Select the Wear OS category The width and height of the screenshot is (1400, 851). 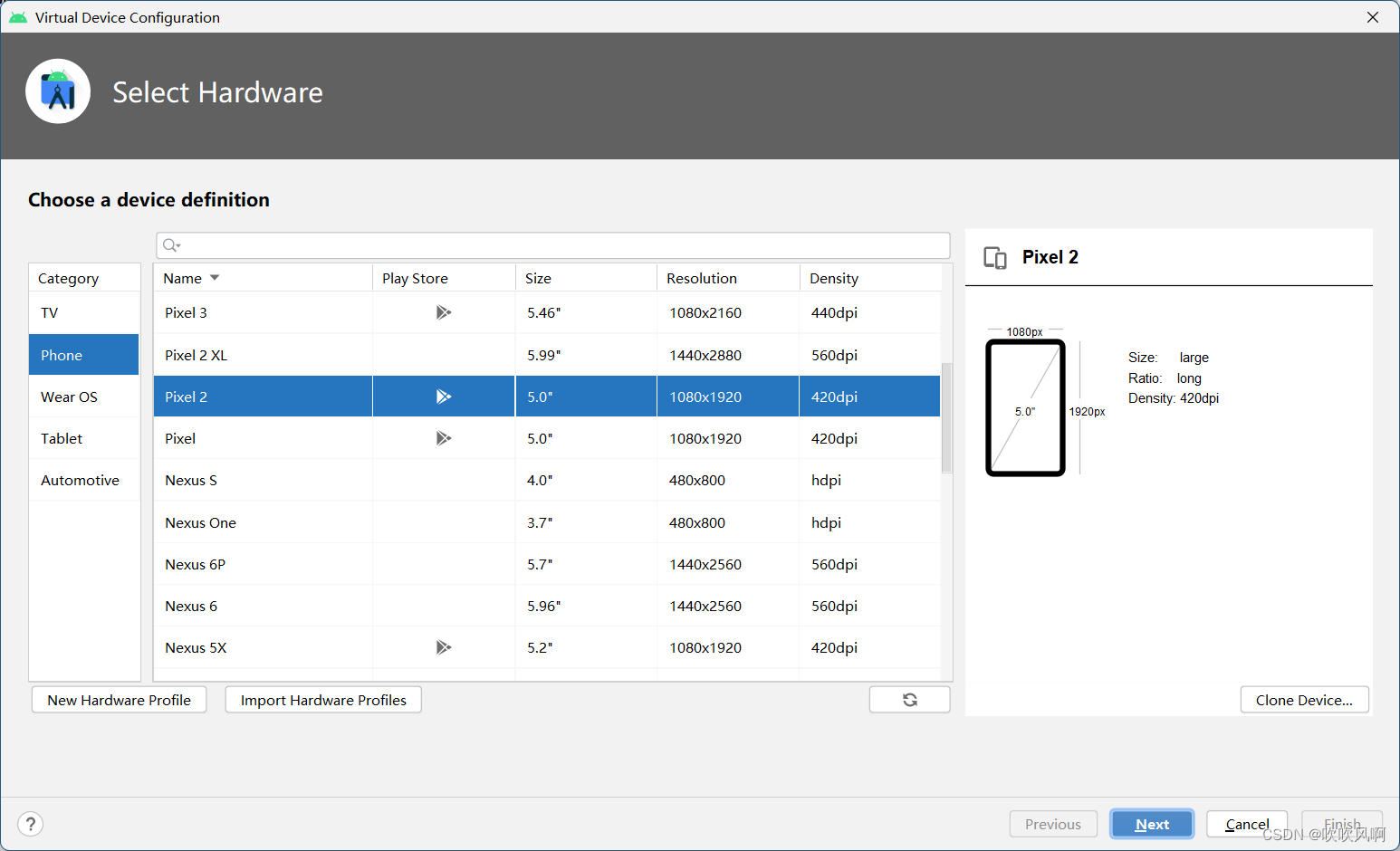point(84,397)
